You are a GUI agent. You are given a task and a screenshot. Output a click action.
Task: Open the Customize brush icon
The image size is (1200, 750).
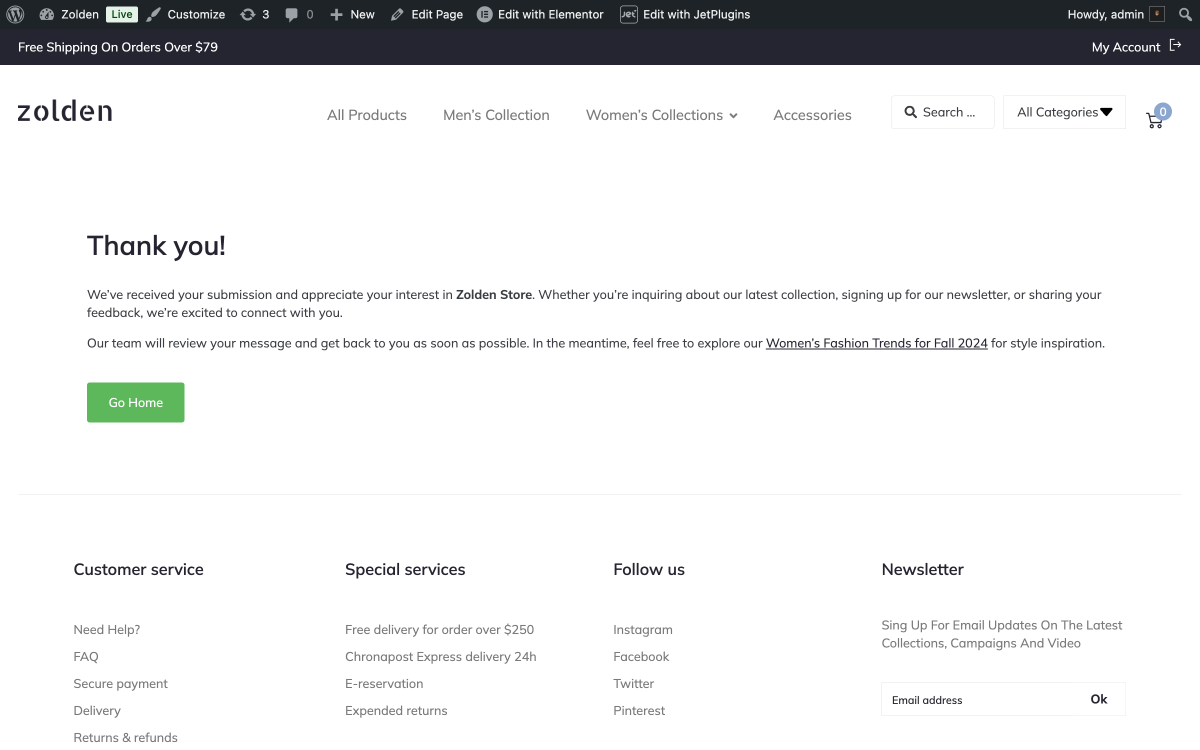[x=151, y=14]
